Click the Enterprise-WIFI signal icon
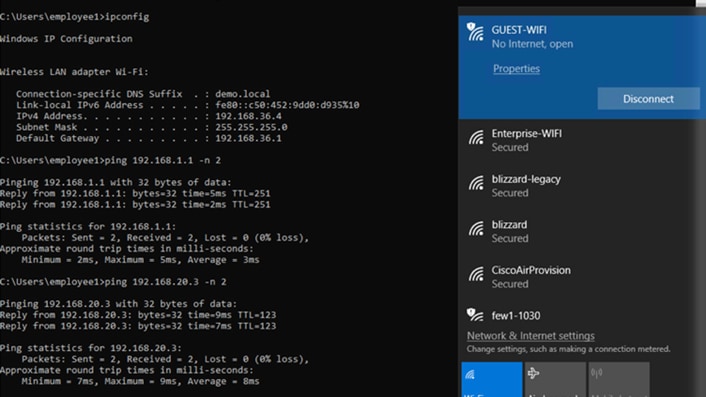 click(476, 137)
